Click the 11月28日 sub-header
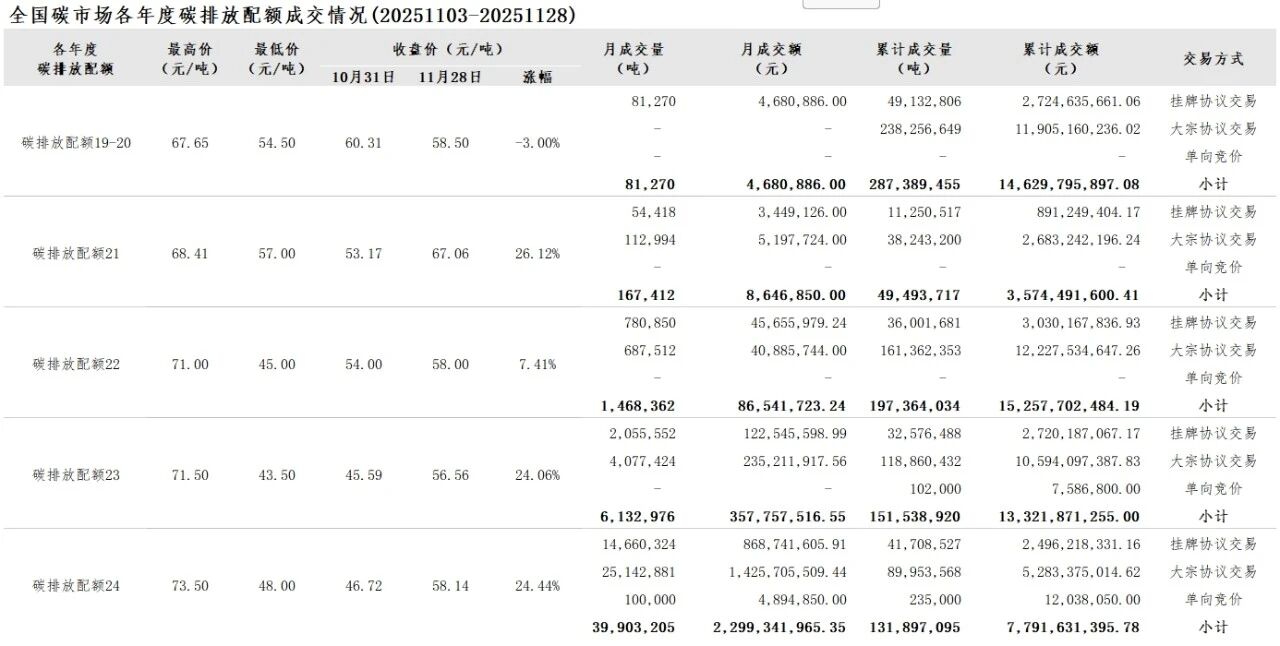 click(450, 76)
